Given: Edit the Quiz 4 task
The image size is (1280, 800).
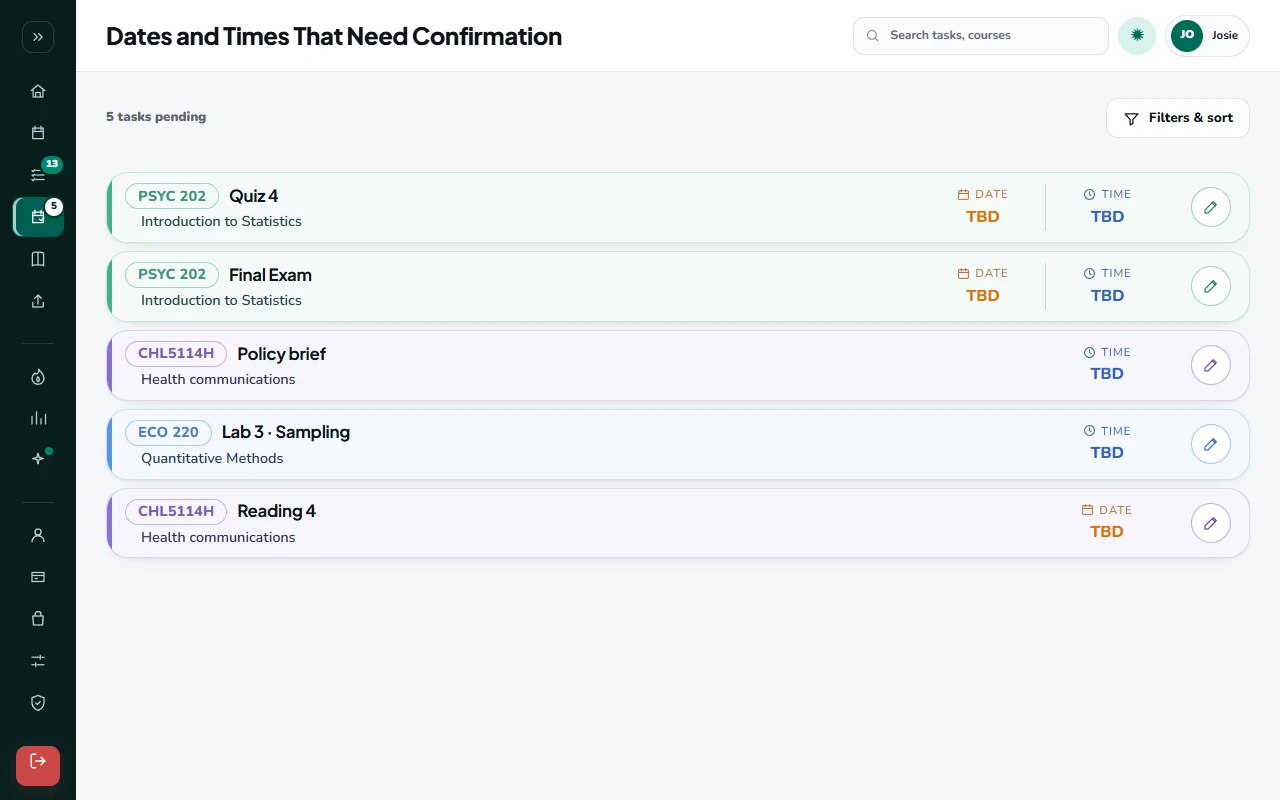Looking at the screenshot, I should (1211, 207).
